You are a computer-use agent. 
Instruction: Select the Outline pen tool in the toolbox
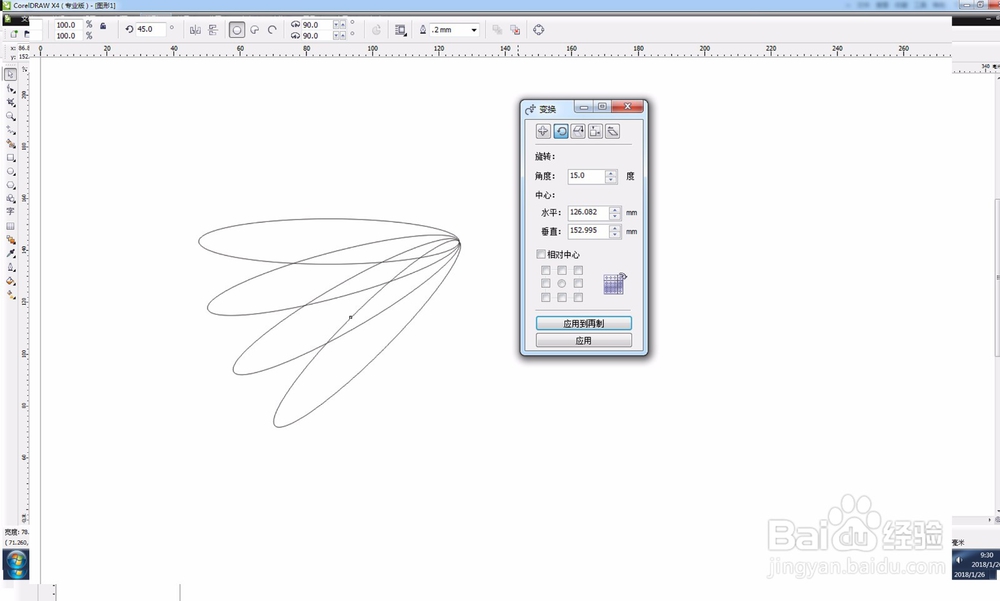coord(10,267)
